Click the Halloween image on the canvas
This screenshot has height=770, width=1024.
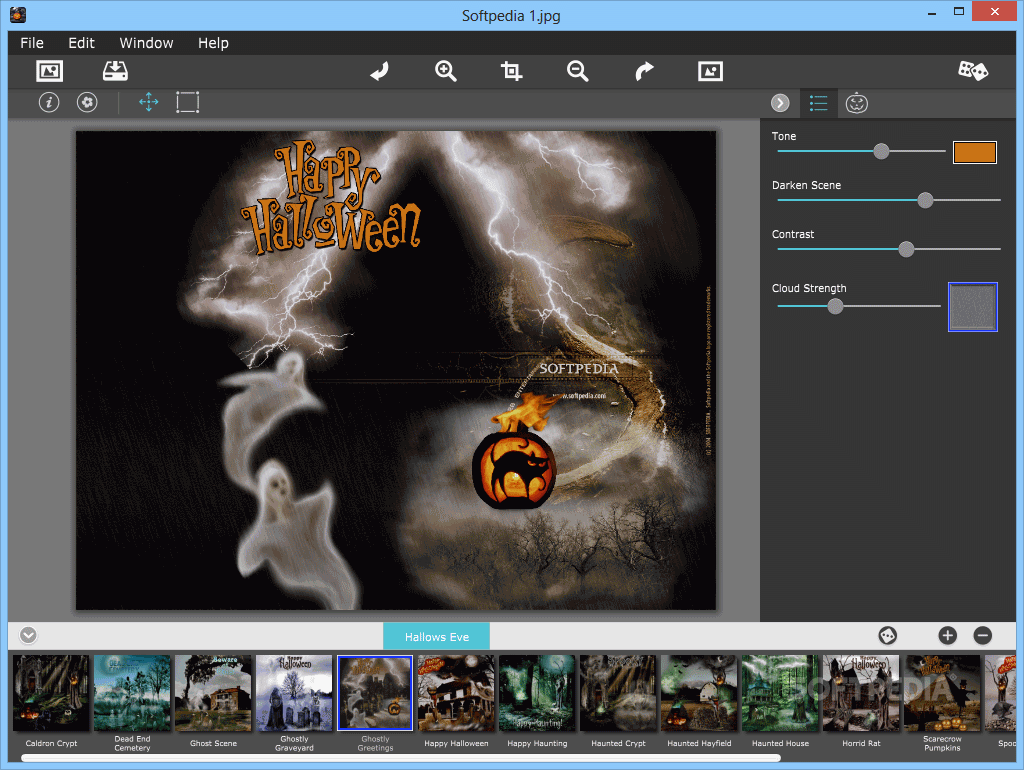[x=396, y=370]
